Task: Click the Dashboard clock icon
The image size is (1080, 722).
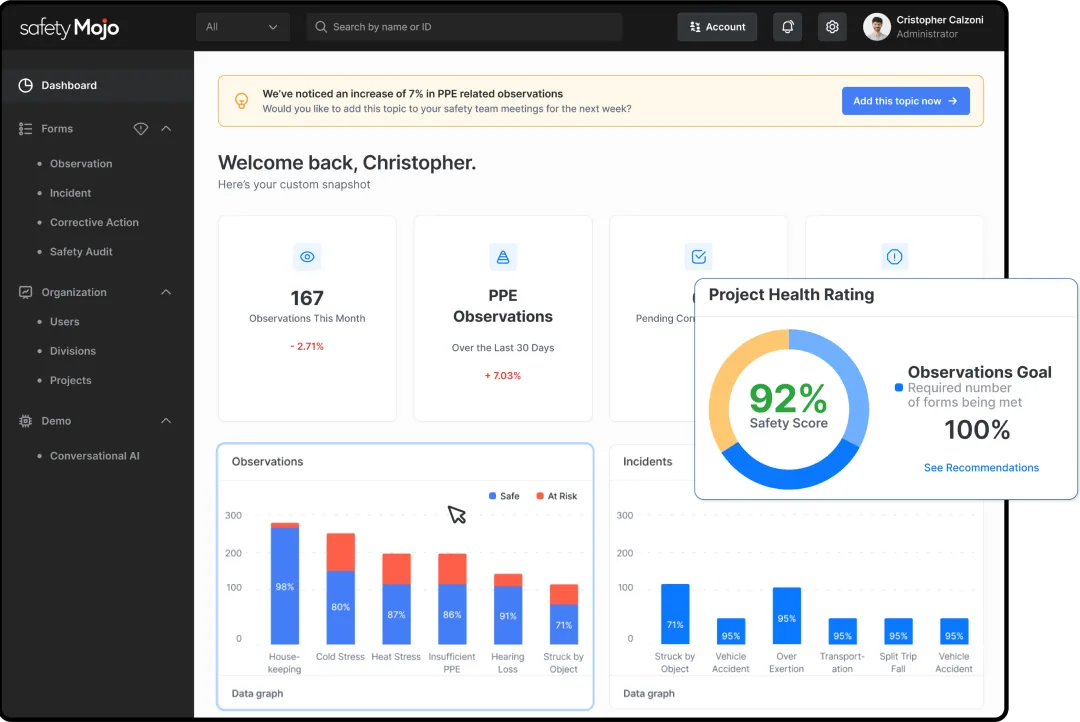Action: 25,85
